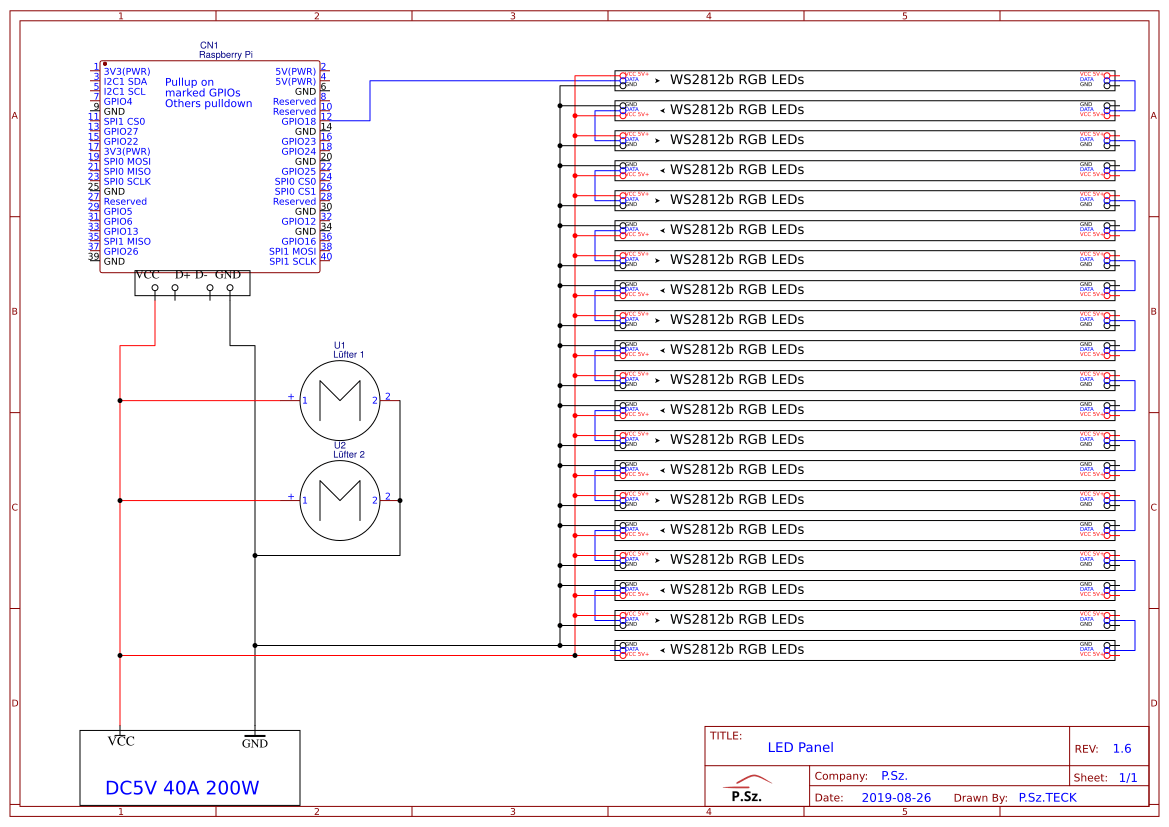Click the SPI0 CS1 pin label
The image size is (1169, 827).
pos(295,192)
